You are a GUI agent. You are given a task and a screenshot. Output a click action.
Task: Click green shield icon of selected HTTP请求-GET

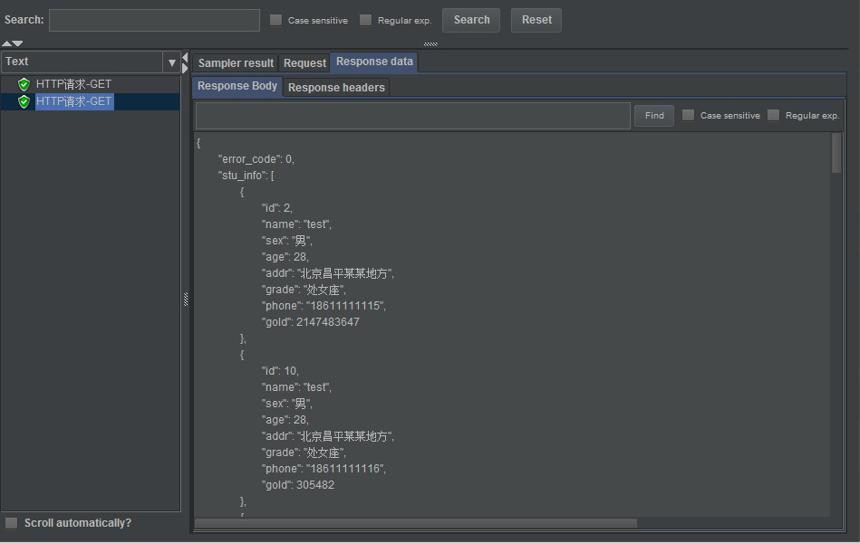(24, 101)
